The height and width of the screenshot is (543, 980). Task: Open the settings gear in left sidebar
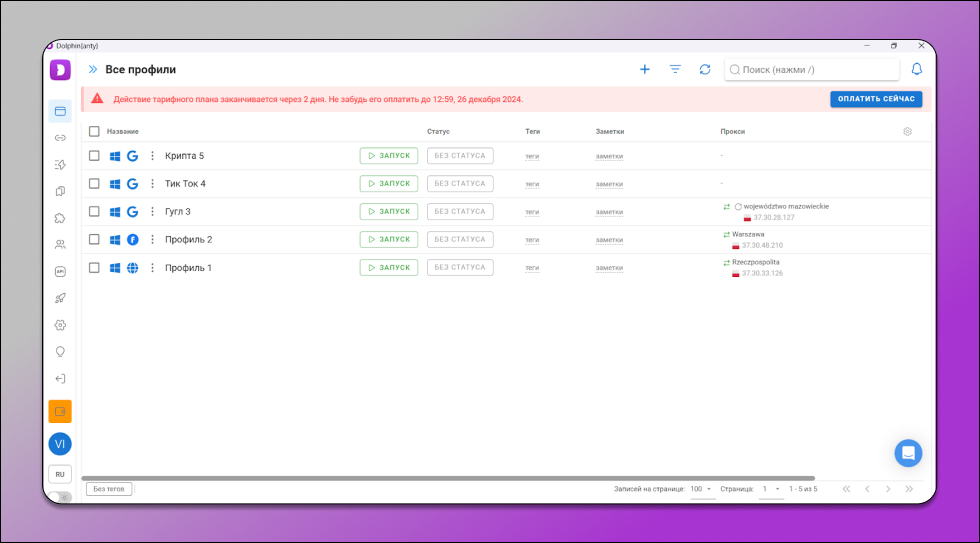(60, 325)
